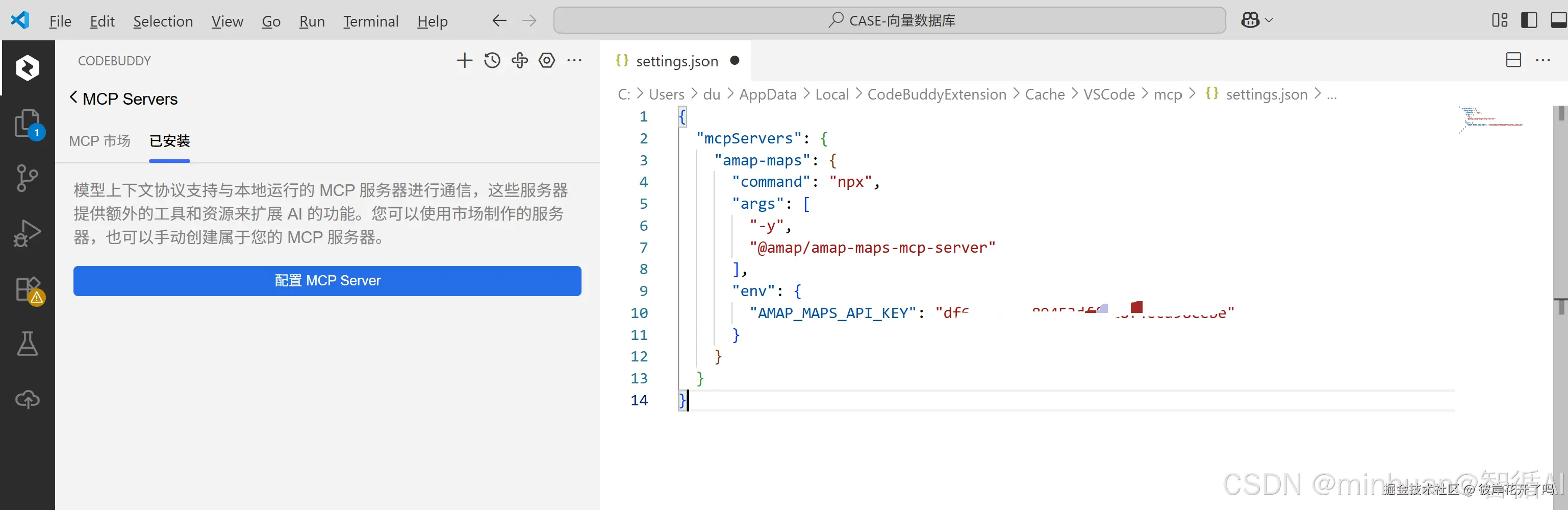
Task: Open the Copilot dropdown in title bar
Action: (1256, 20)
